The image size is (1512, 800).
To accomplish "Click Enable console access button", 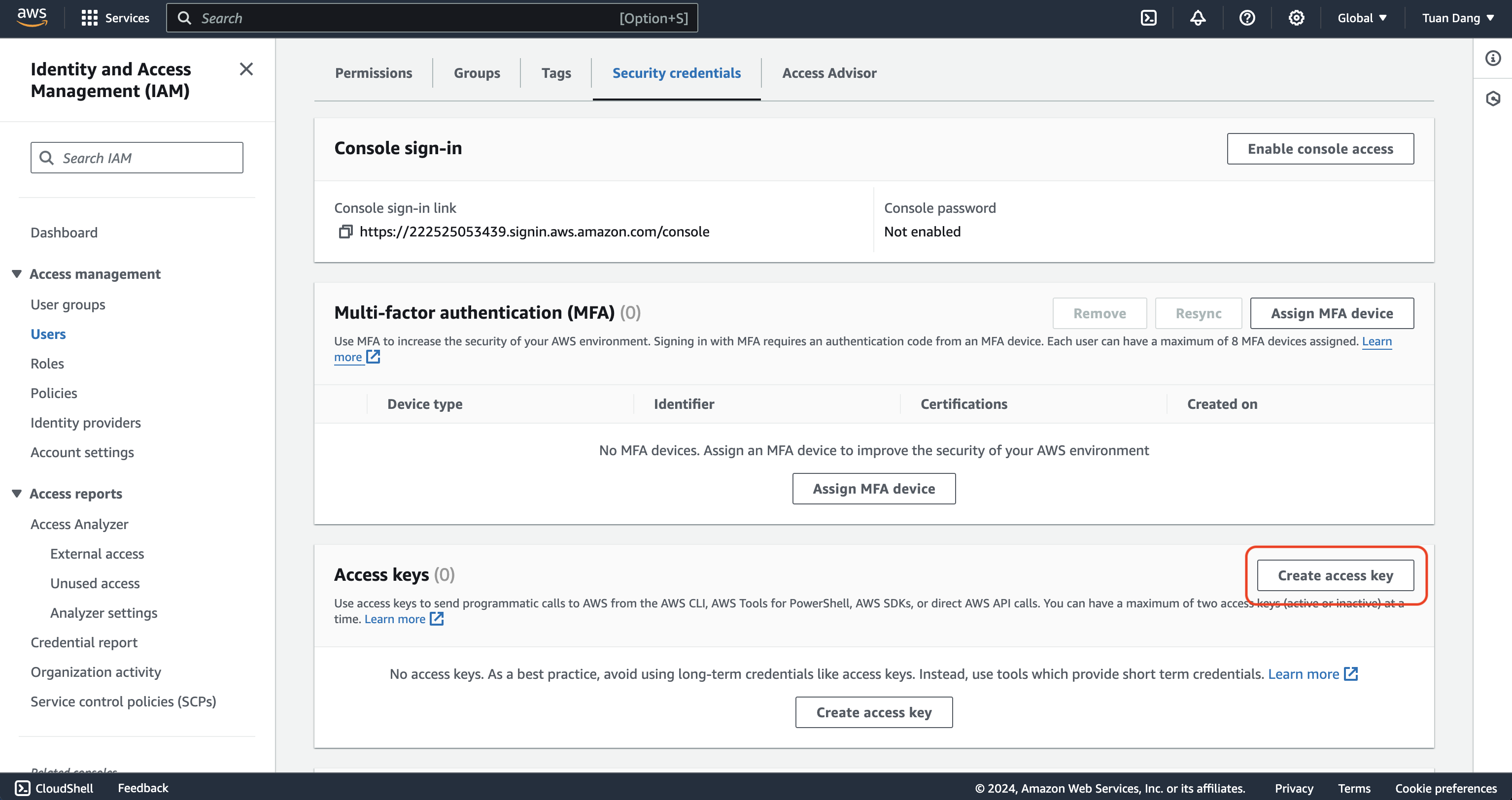I will 1320,149.
